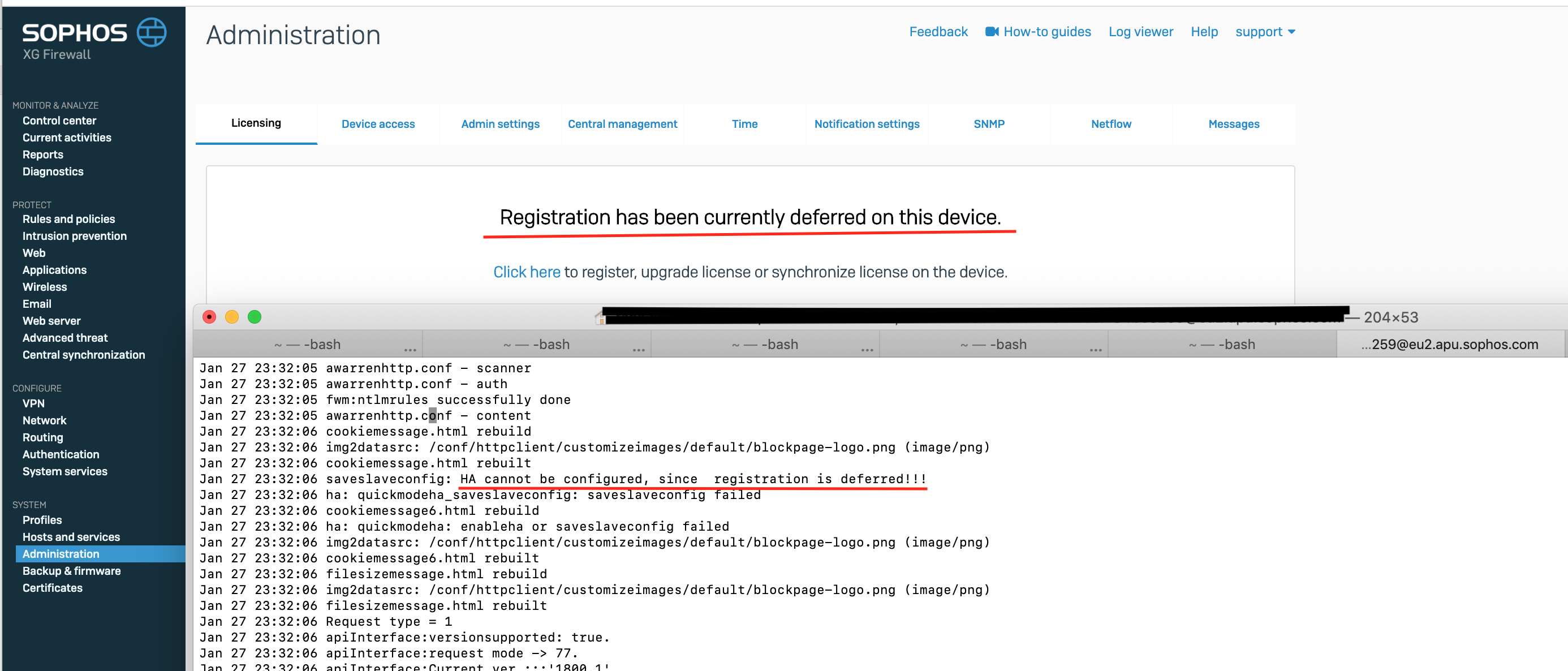Open the Log viewer link

click(x=1140, y=32)
